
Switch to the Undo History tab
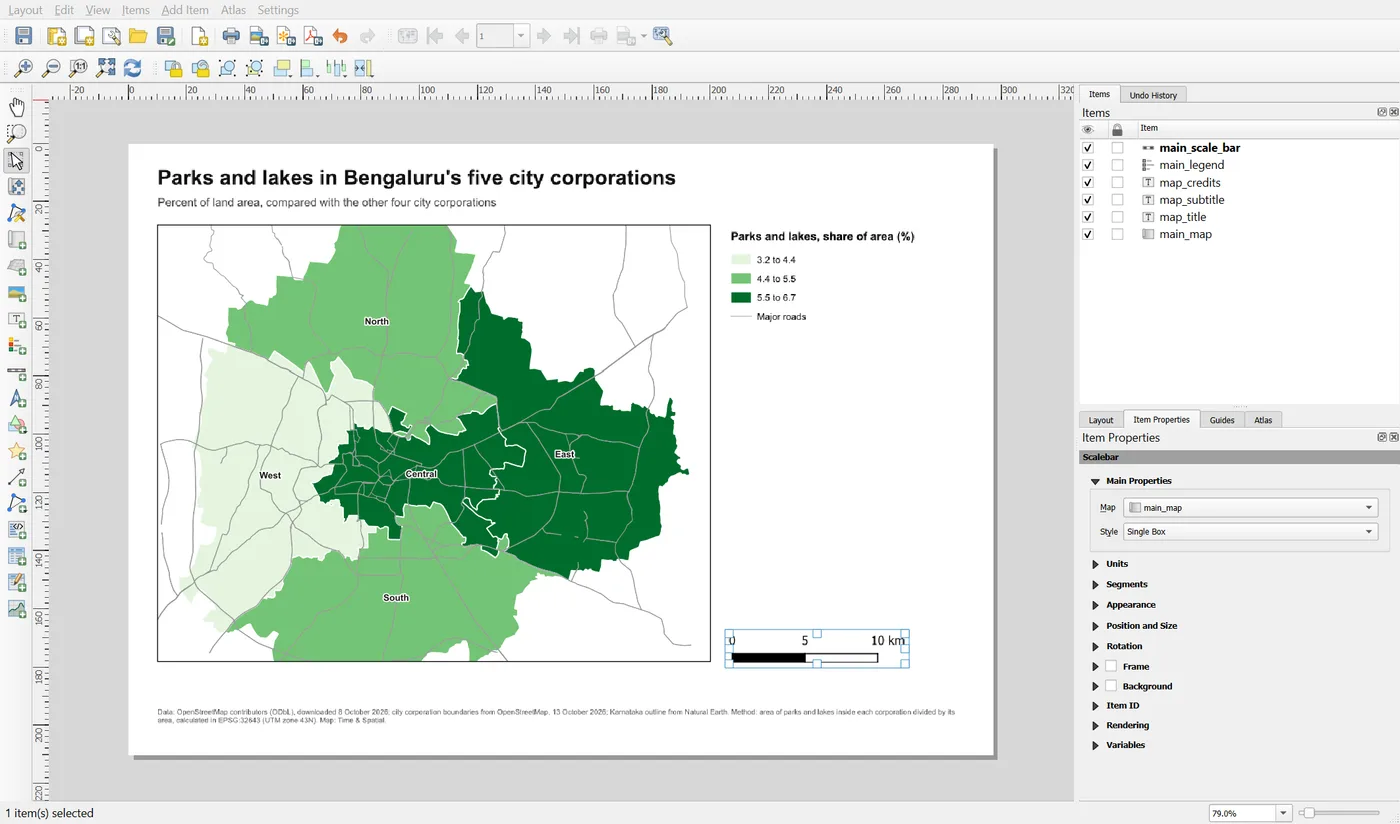pyautogui.click(x=1153, y=95)
